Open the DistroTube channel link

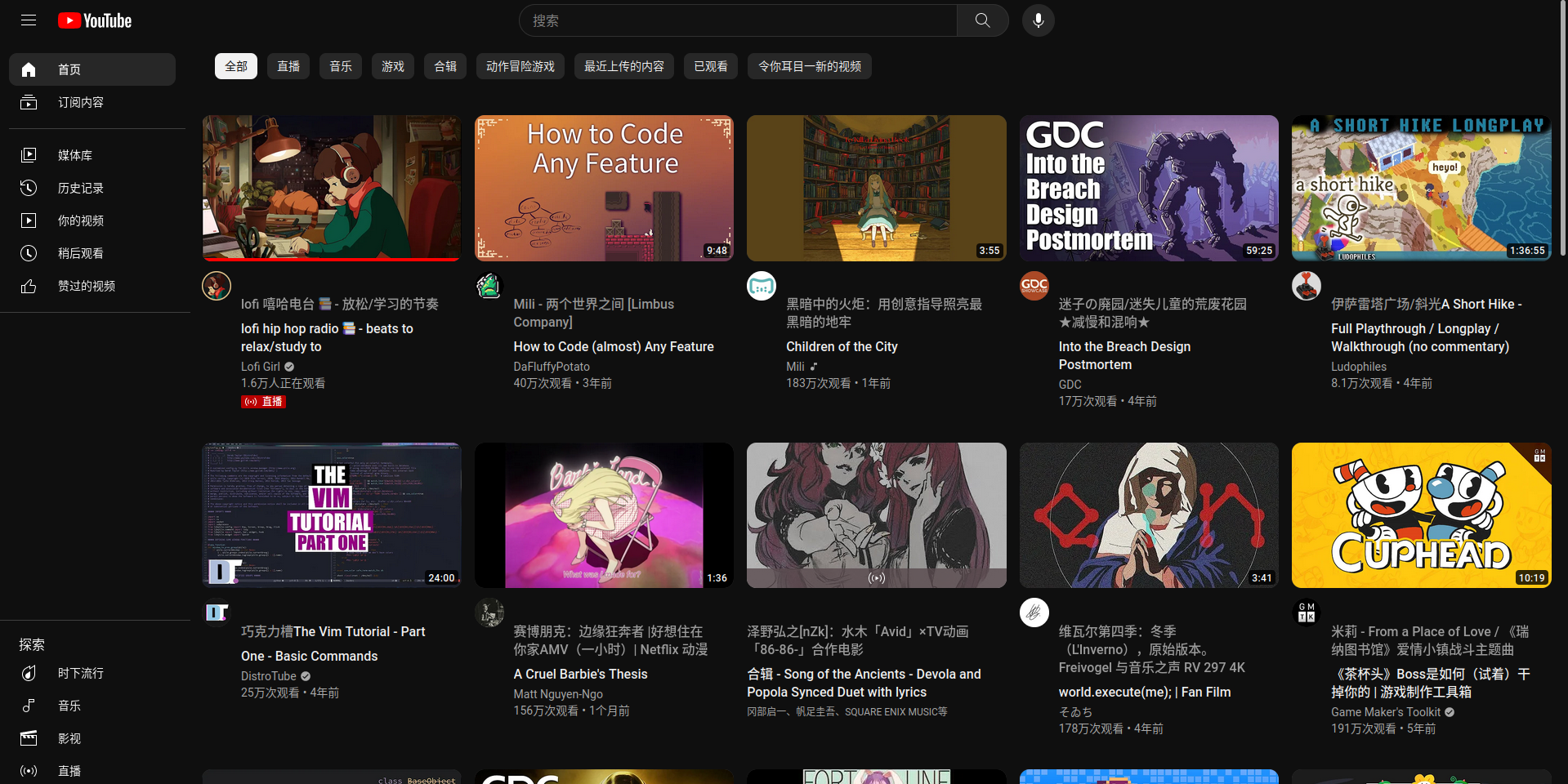(268, 675)
